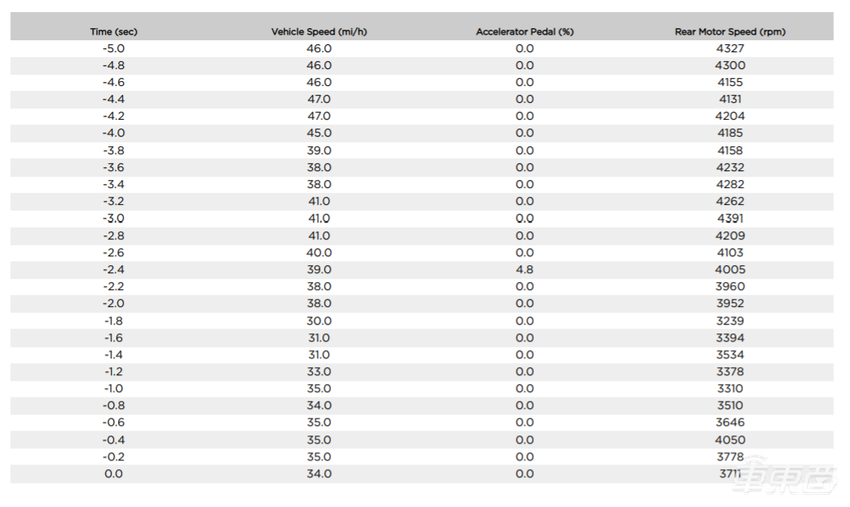Viewport: 850px width, 507px height.
Task: Select the -3.8 time cell
Action: pos(113,151)
